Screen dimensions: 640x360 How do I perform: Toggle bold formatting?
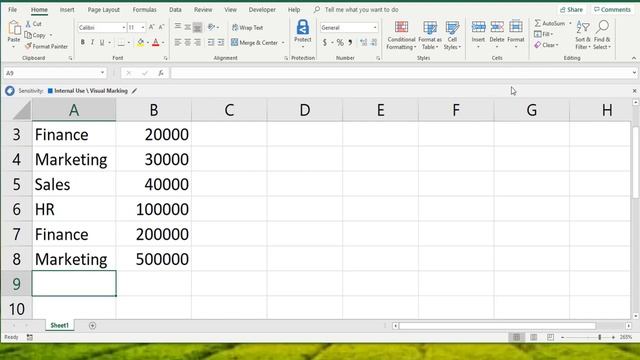tap(82, 42)
